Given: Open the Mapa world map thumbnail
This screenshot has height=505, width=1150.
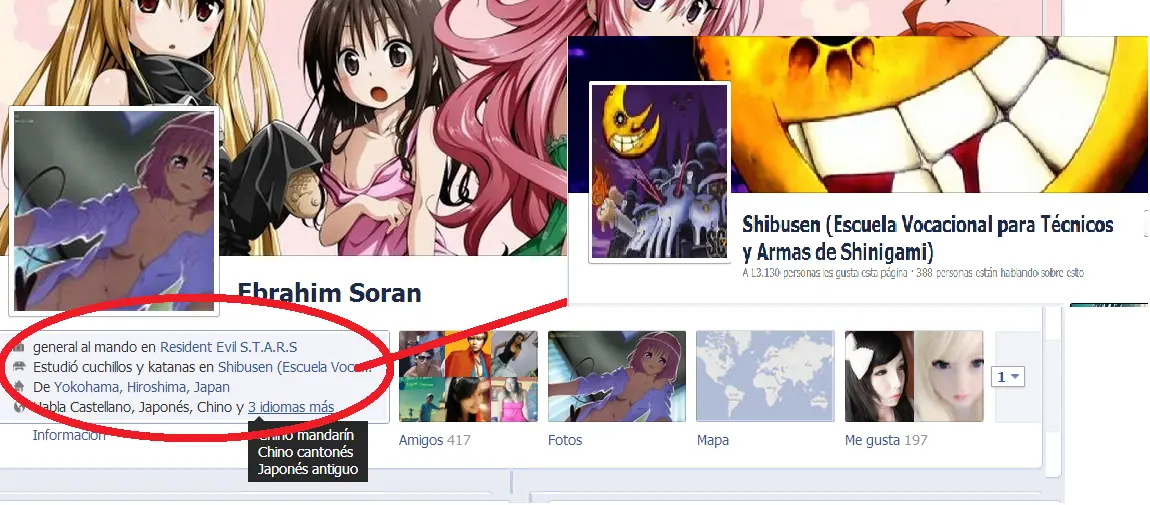Looking at the screenshot, I should click(x=765, y=377).
